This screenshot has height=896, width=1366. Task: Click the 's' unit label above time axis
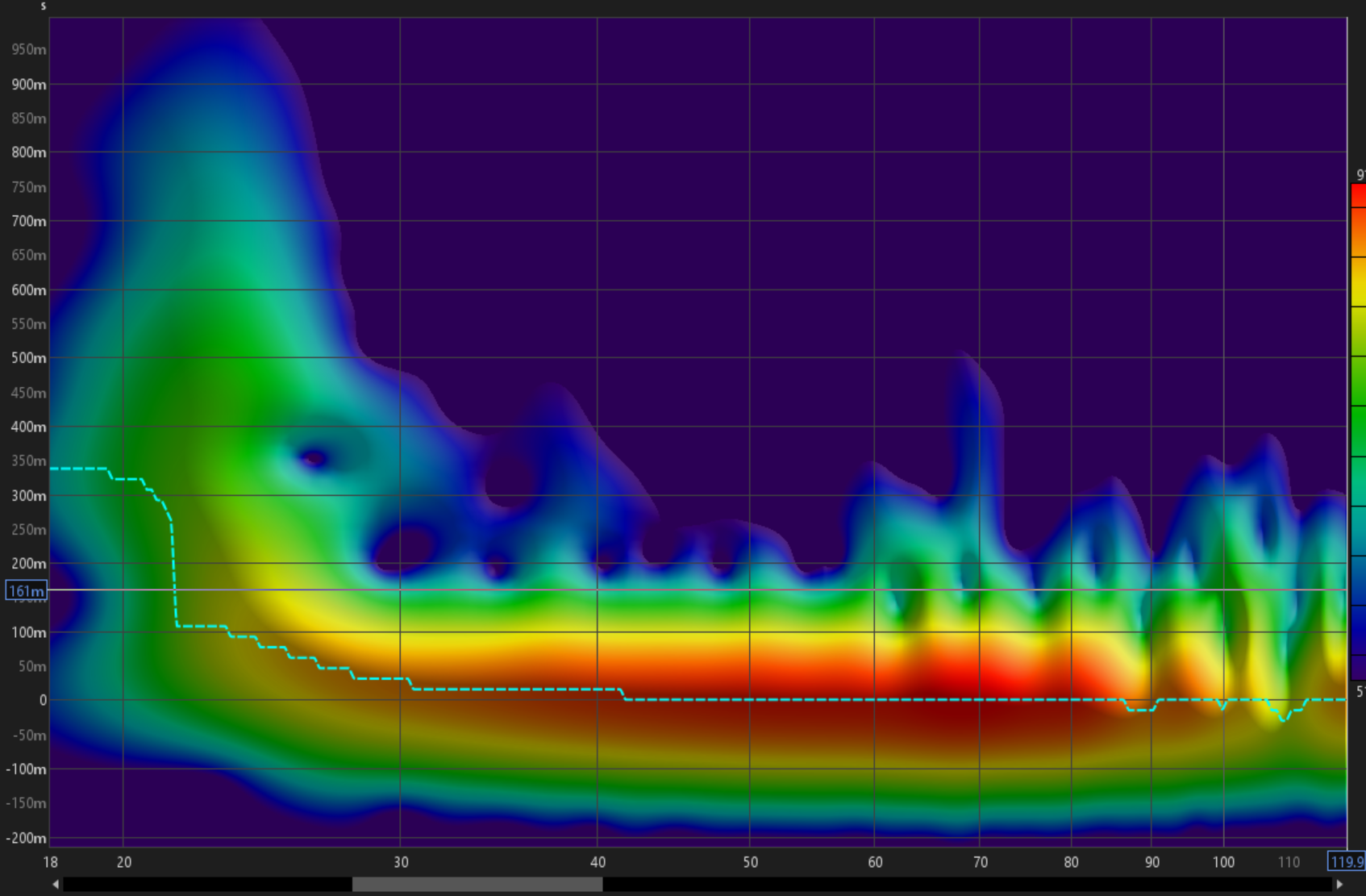(44, 6)
